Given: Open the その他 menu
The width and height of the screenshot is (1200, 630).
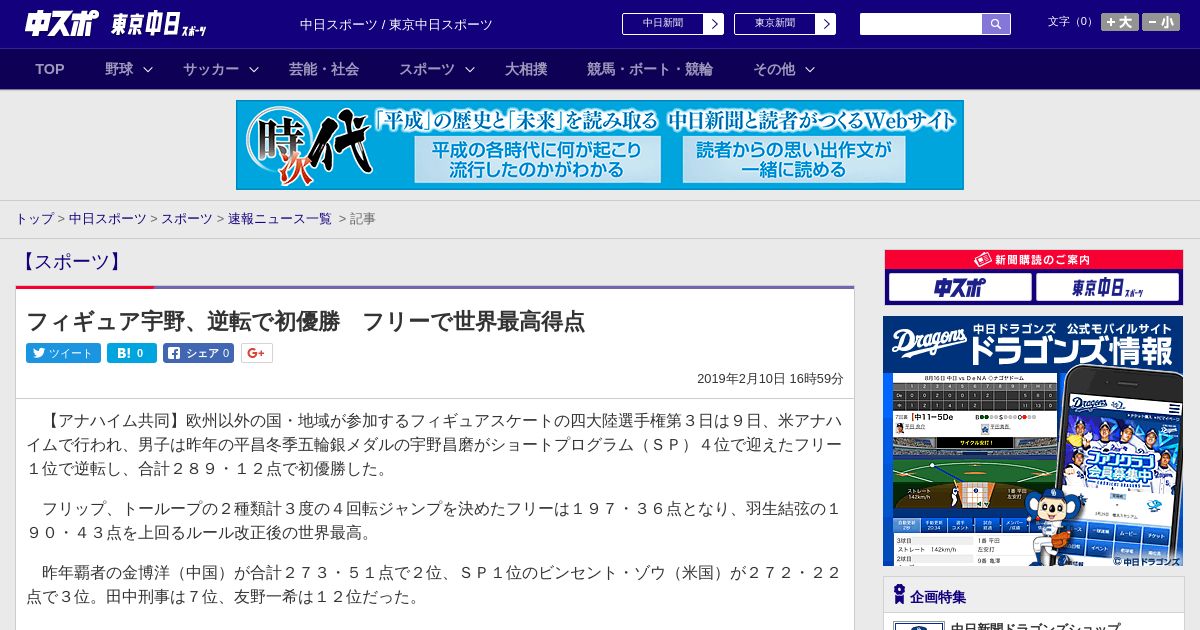Looking at the screenshot, I should pyautogui.click(x=774, y=69).
